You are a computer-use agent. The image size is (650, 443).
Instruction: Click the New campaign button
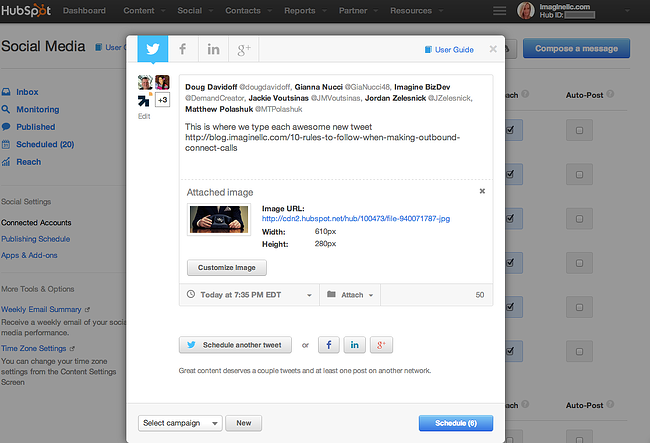click(244, 423)
